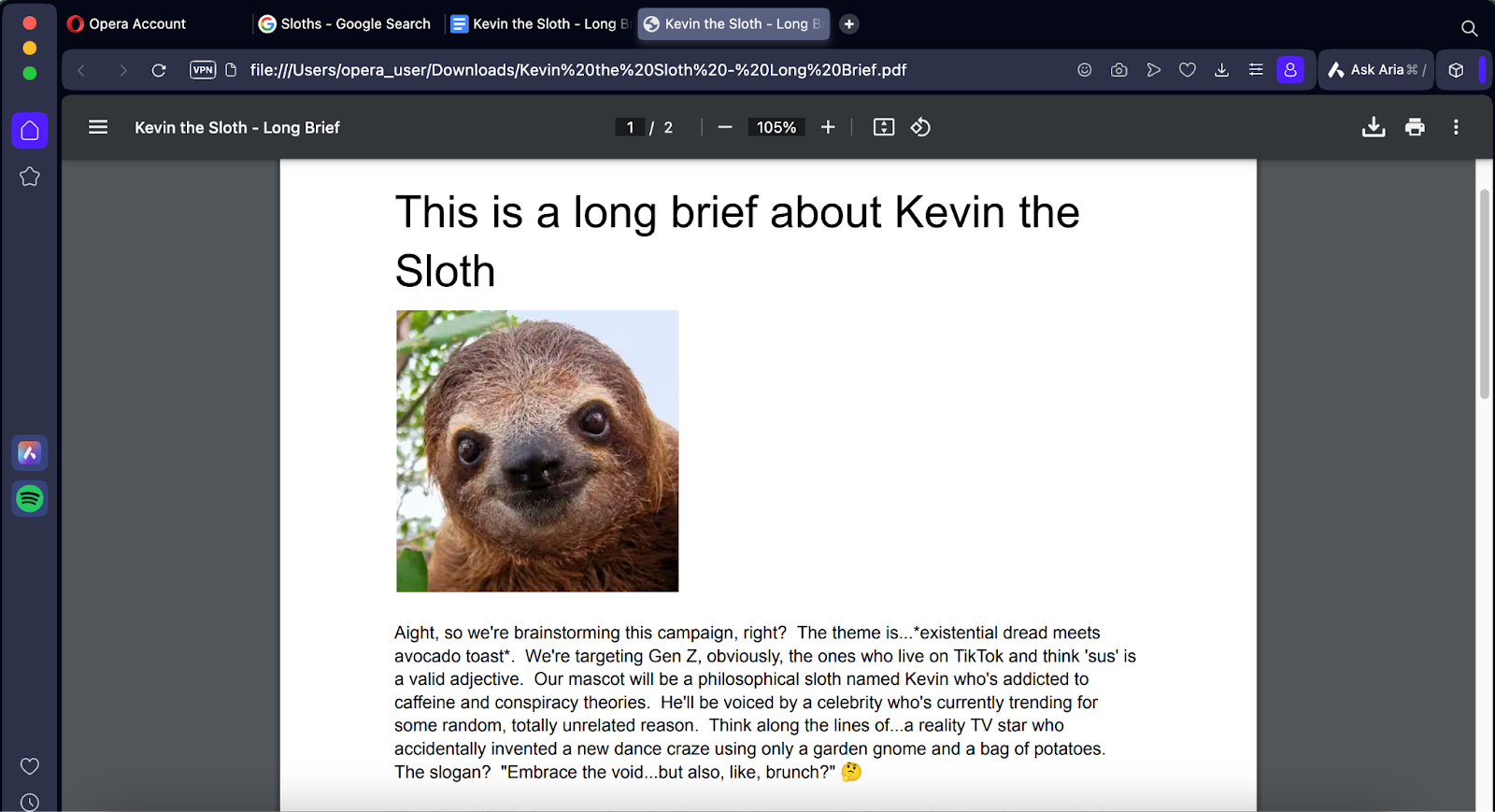Click the Kevin the Sloth - Long Brief title
Viewport: 1495px width, 812px height.
(237, 127)
